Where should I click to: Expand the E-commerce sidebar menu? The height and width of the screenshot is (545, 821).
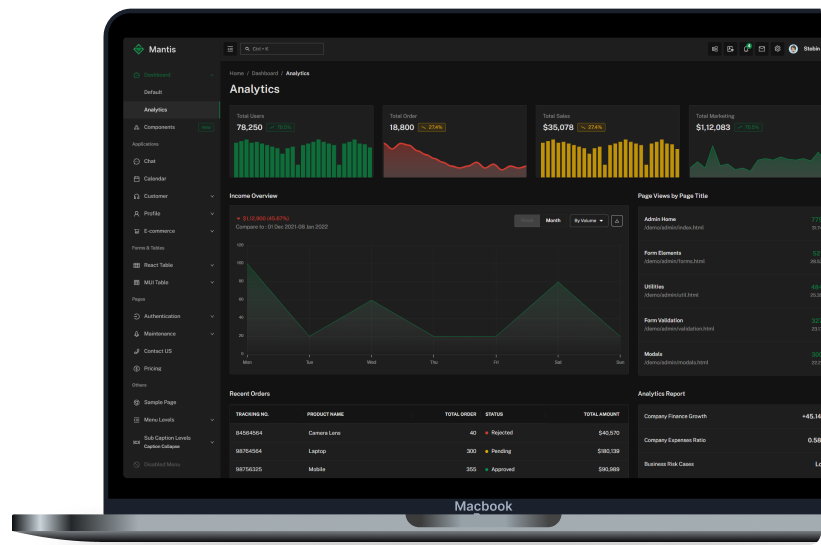[x=159, y=231]
